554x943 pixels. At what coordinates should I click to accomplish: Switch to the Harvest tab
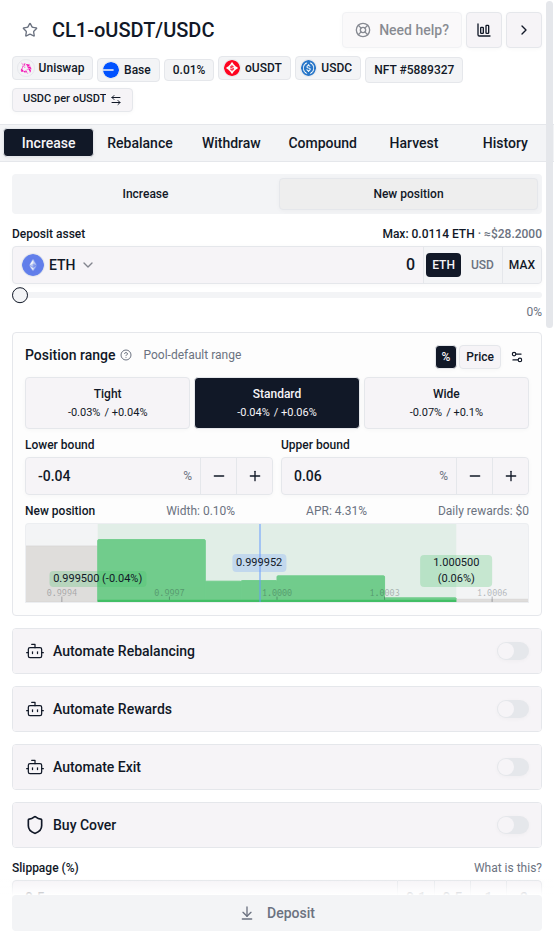tap(414, 143)
